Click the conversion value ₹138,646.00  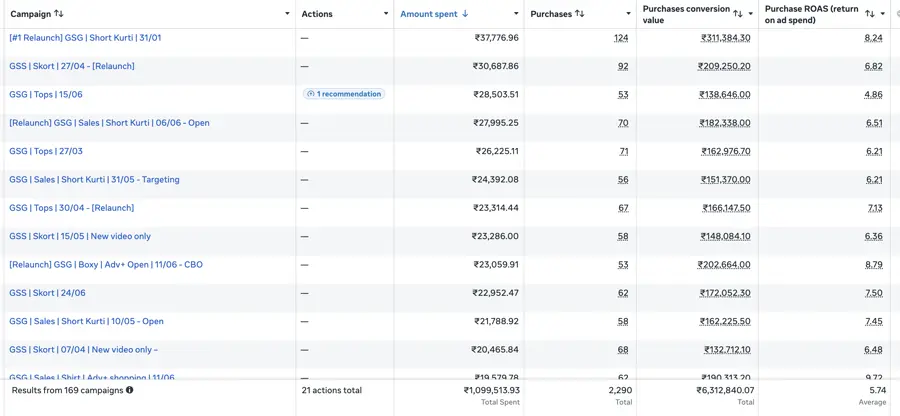[x=724, y=95]
